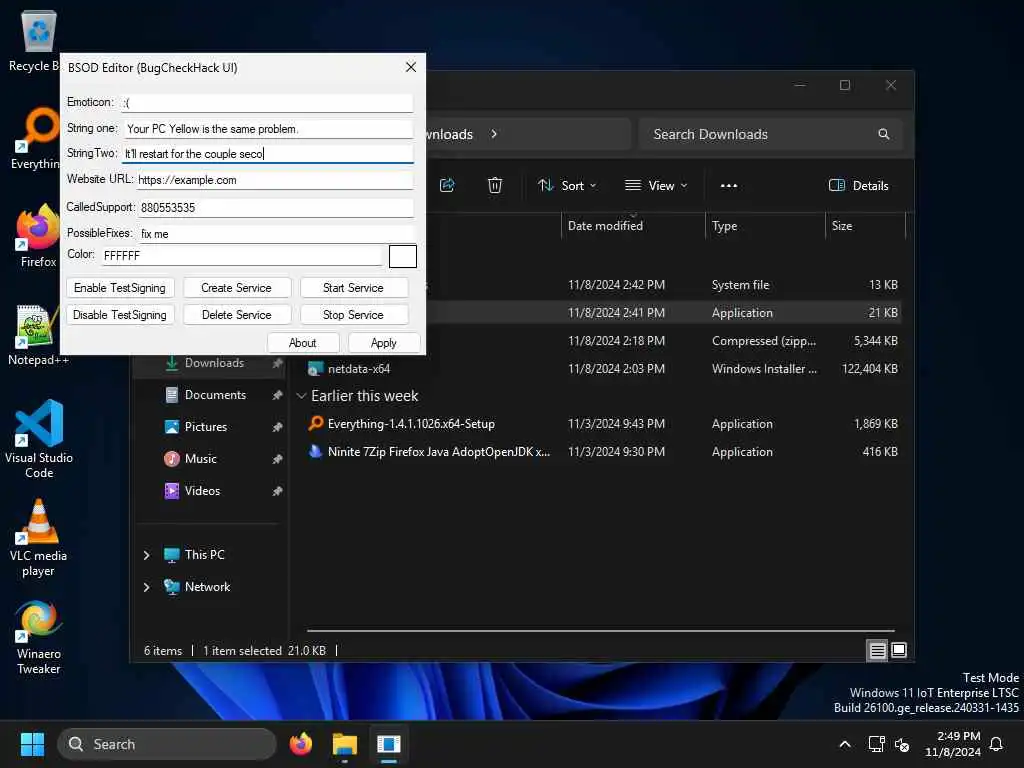1024x768 pixels.
Task: Select the netdata-x64 file
Action: coord(359,369)
